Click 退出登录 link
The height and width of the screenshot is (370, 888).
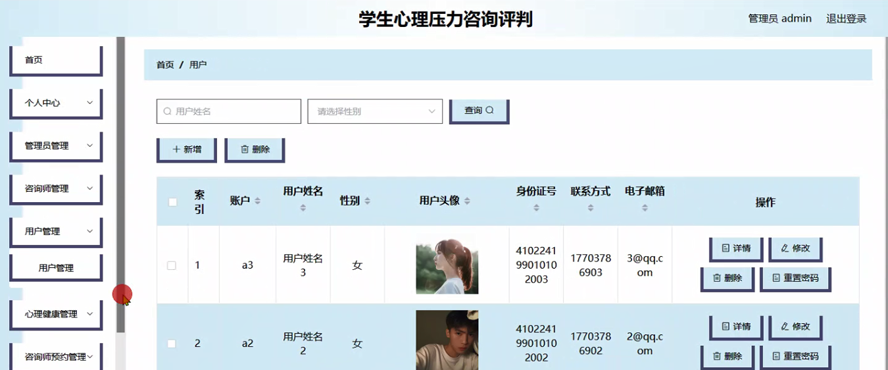tap(846, 19)
